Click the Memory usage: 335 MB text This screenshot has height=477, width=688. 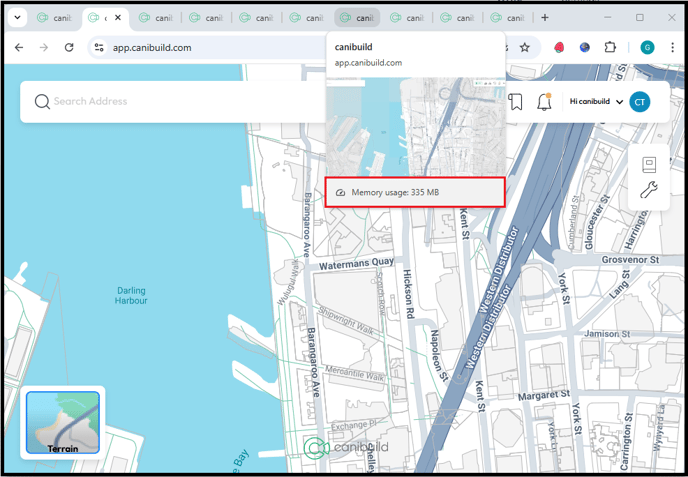pos(395,192)
